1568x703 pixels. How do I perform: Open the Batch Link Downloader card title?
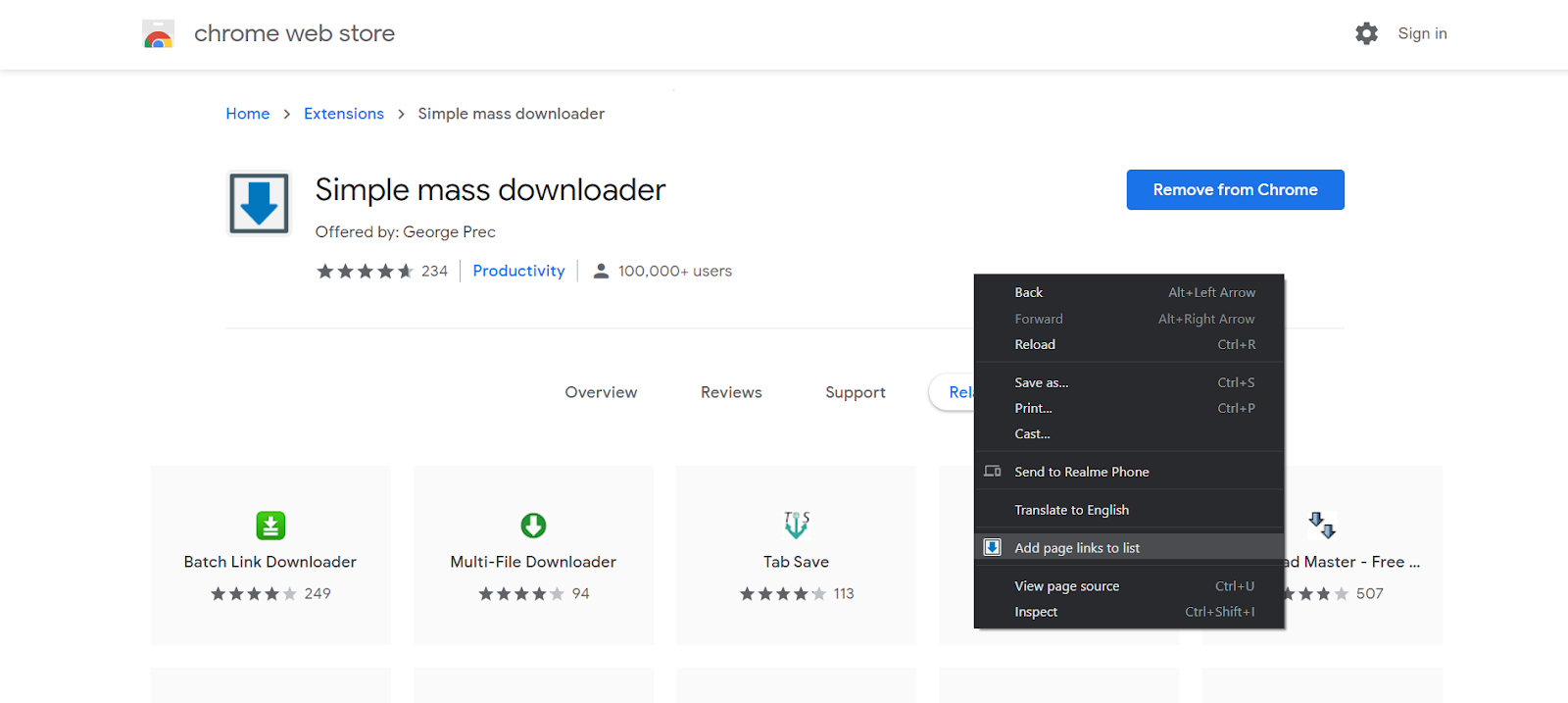(270, 562)
